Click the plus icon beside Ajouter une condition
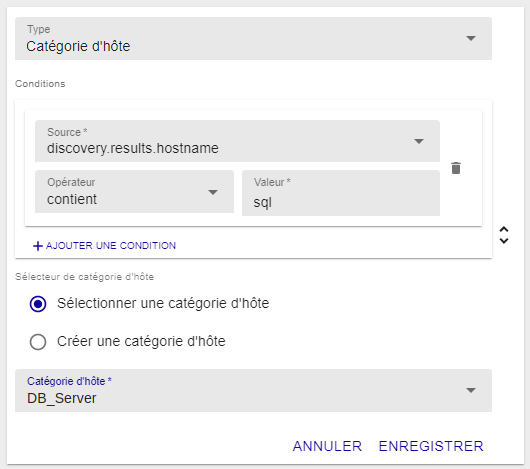The height and width of the screenshot is (469, 530). 38,246
